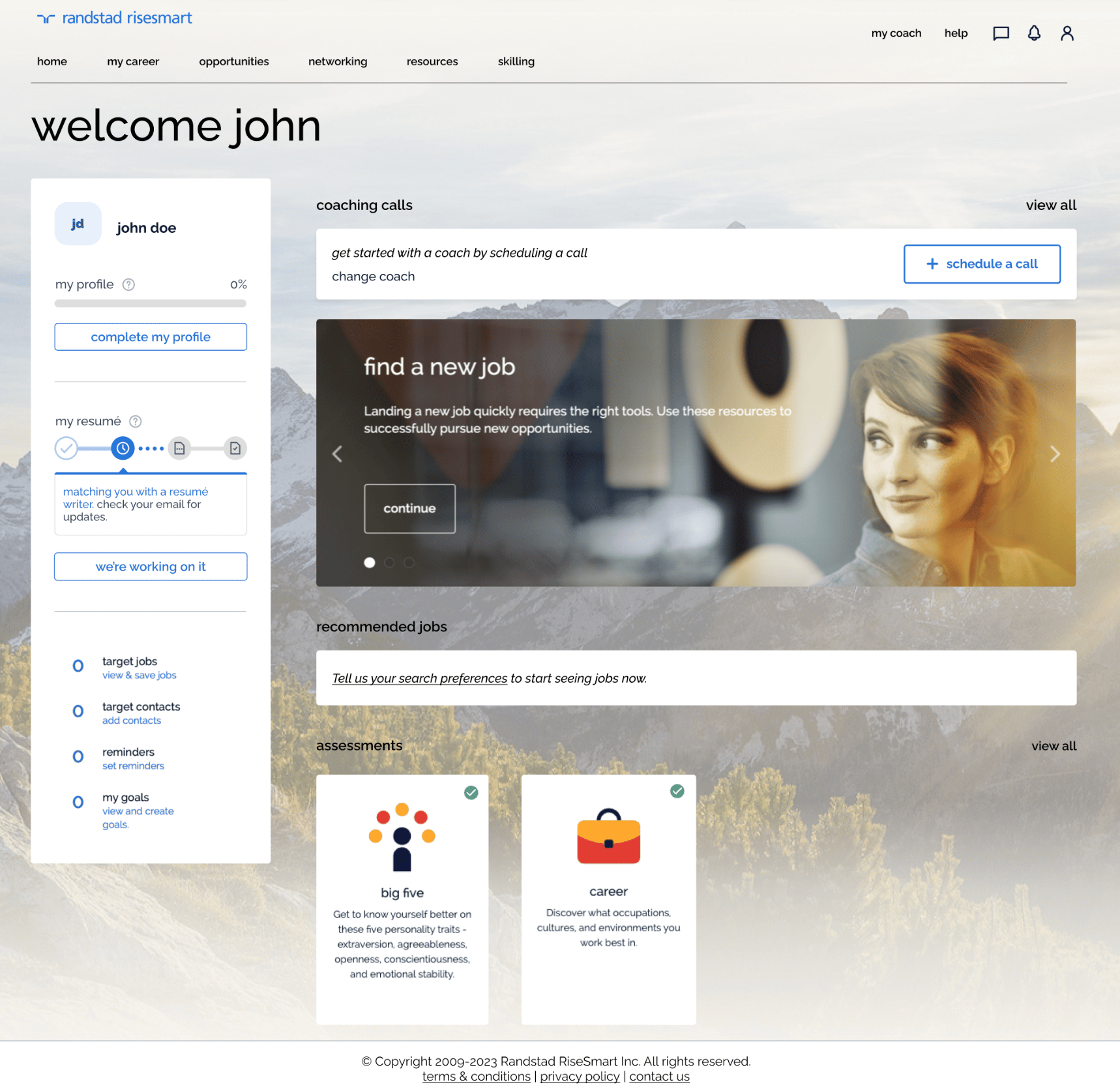Screen dimensions: 1120x1089
Task: Open the opportunities menu
Action: click(233, 61)
